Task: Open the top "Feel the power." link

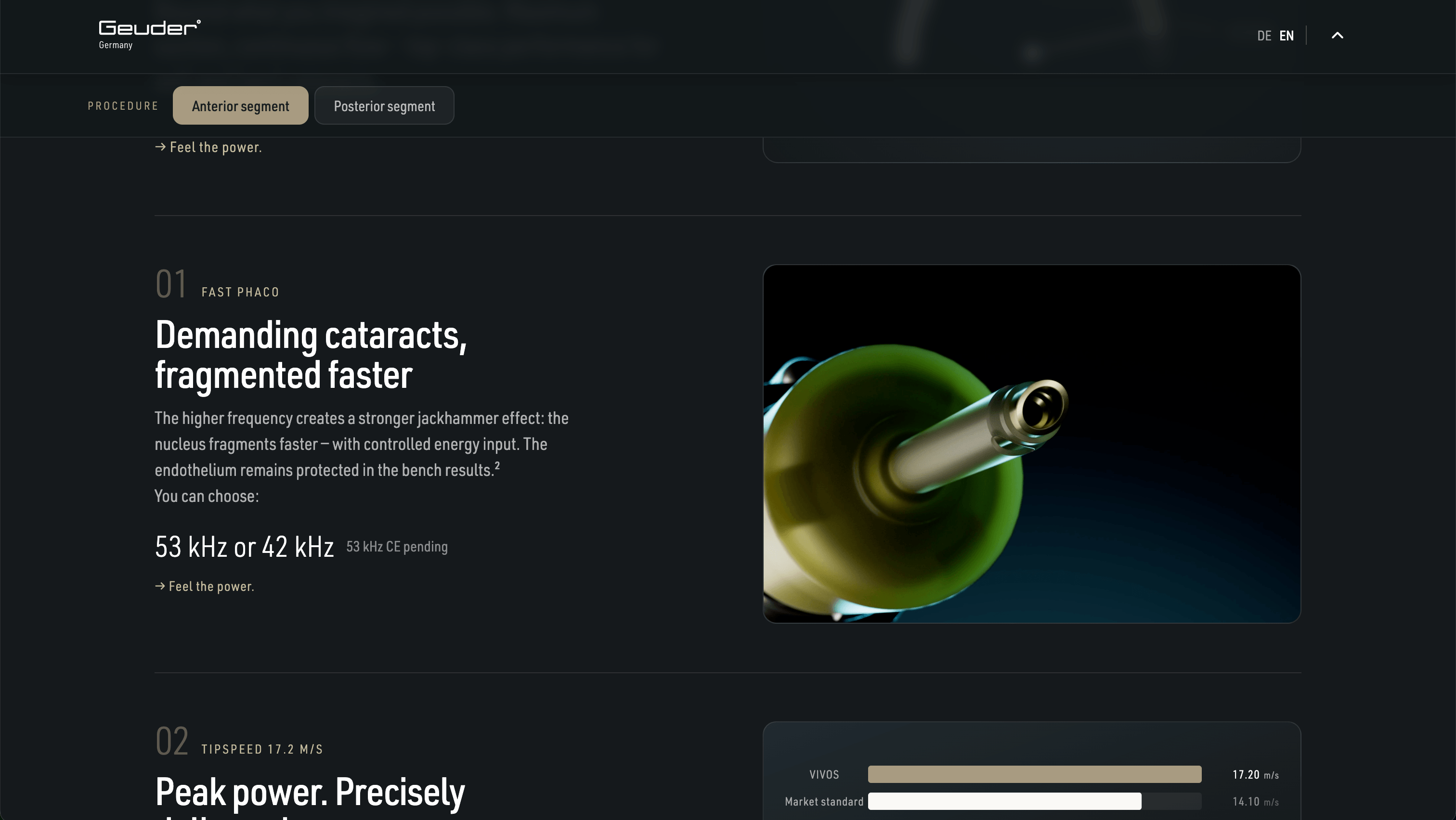Action: tap(208, 147)
